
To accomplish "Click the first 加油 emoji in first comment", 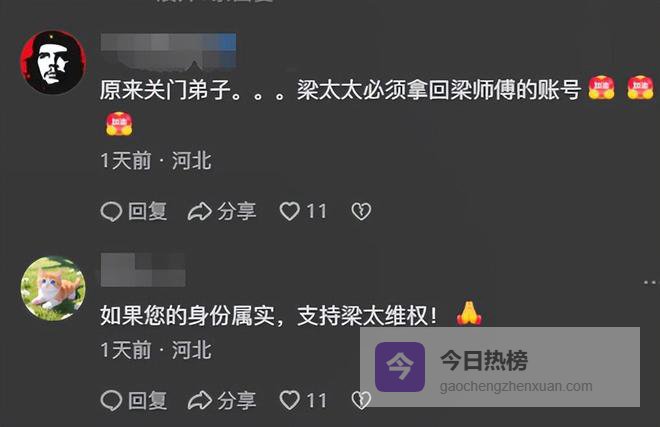I will [x=601, y=88].
